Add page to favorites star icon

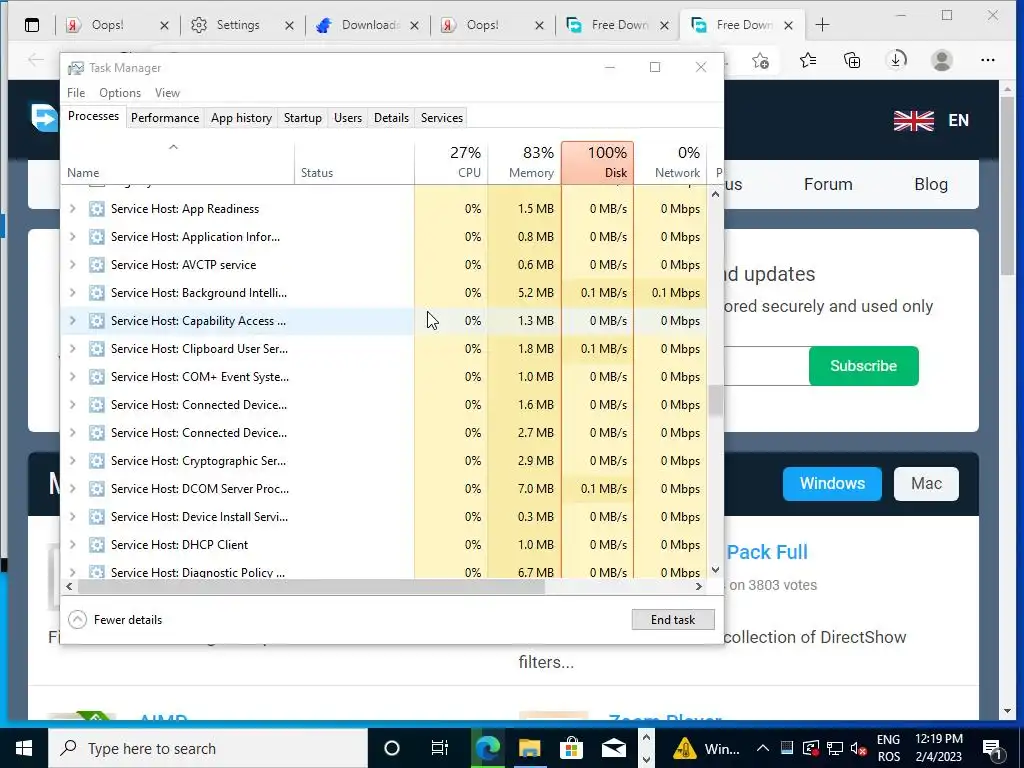(760, 60)
